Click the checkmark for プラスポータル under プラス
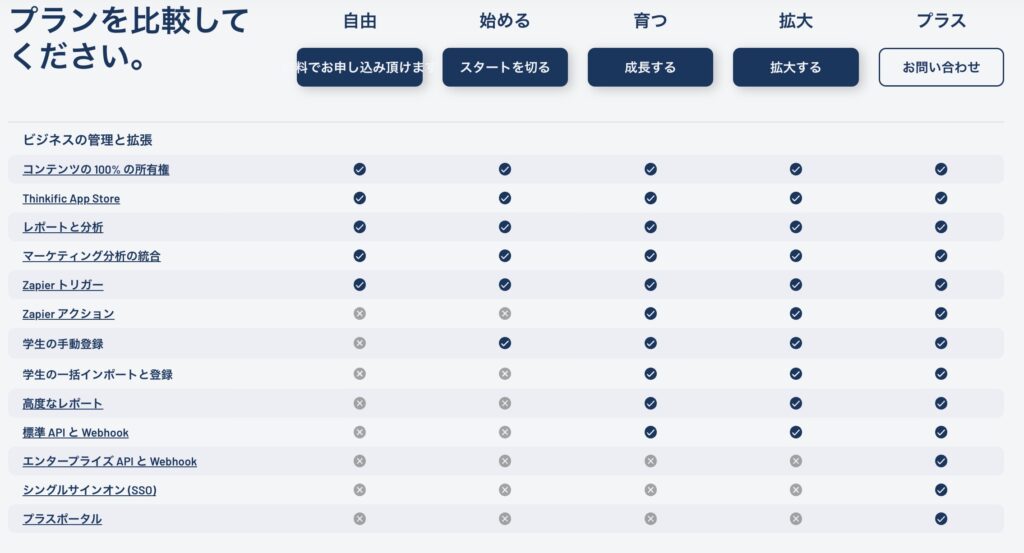 point(941,518)
